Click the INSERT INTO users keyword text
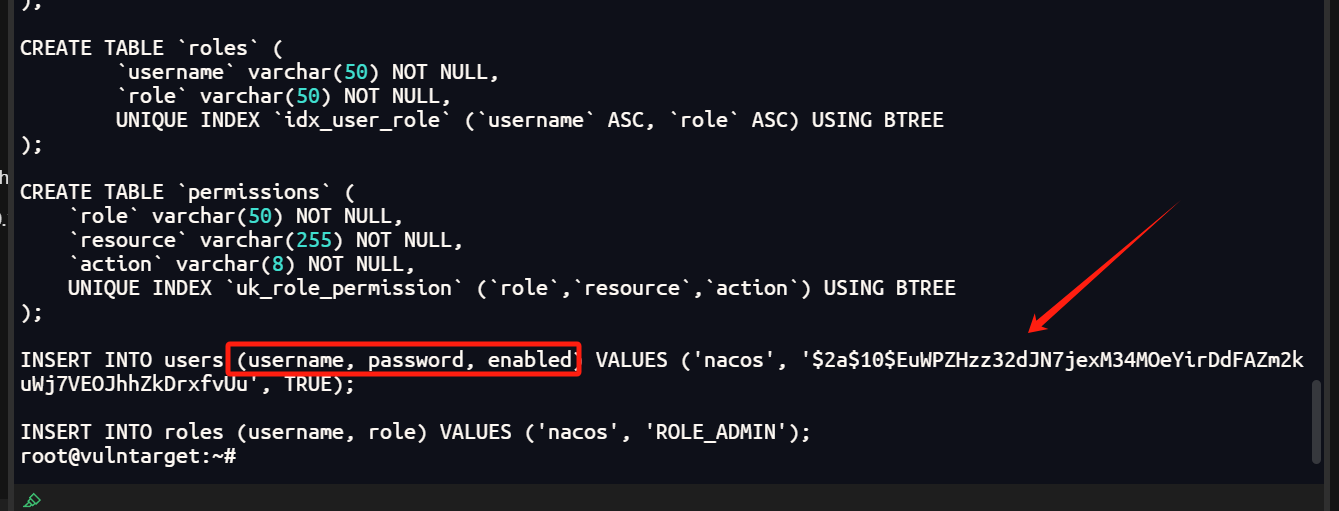Screen dimensions: 1339x511 [x=121, y=360]
